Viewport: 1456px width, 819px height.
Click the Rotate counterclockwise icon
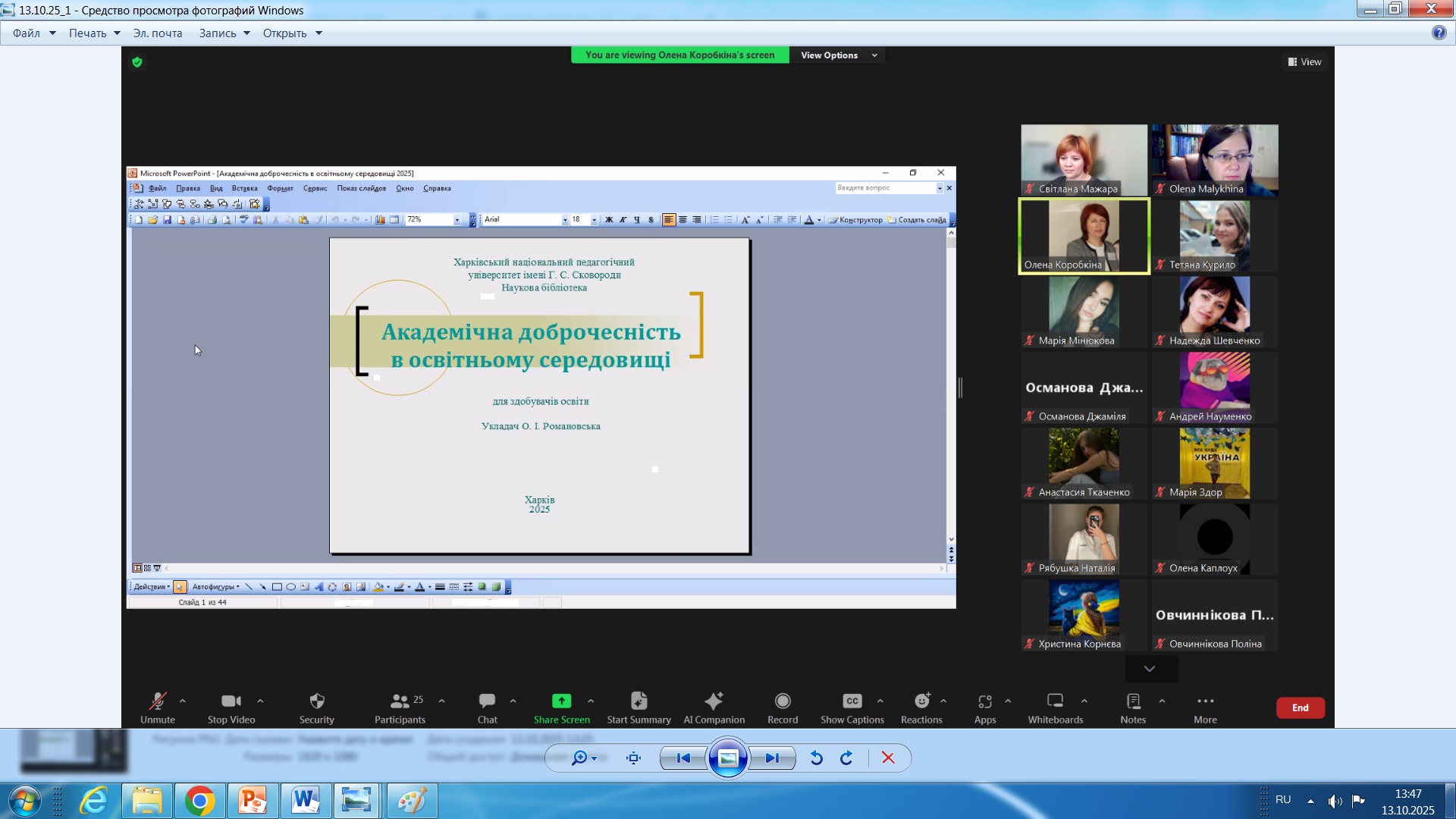coord(817,758)
